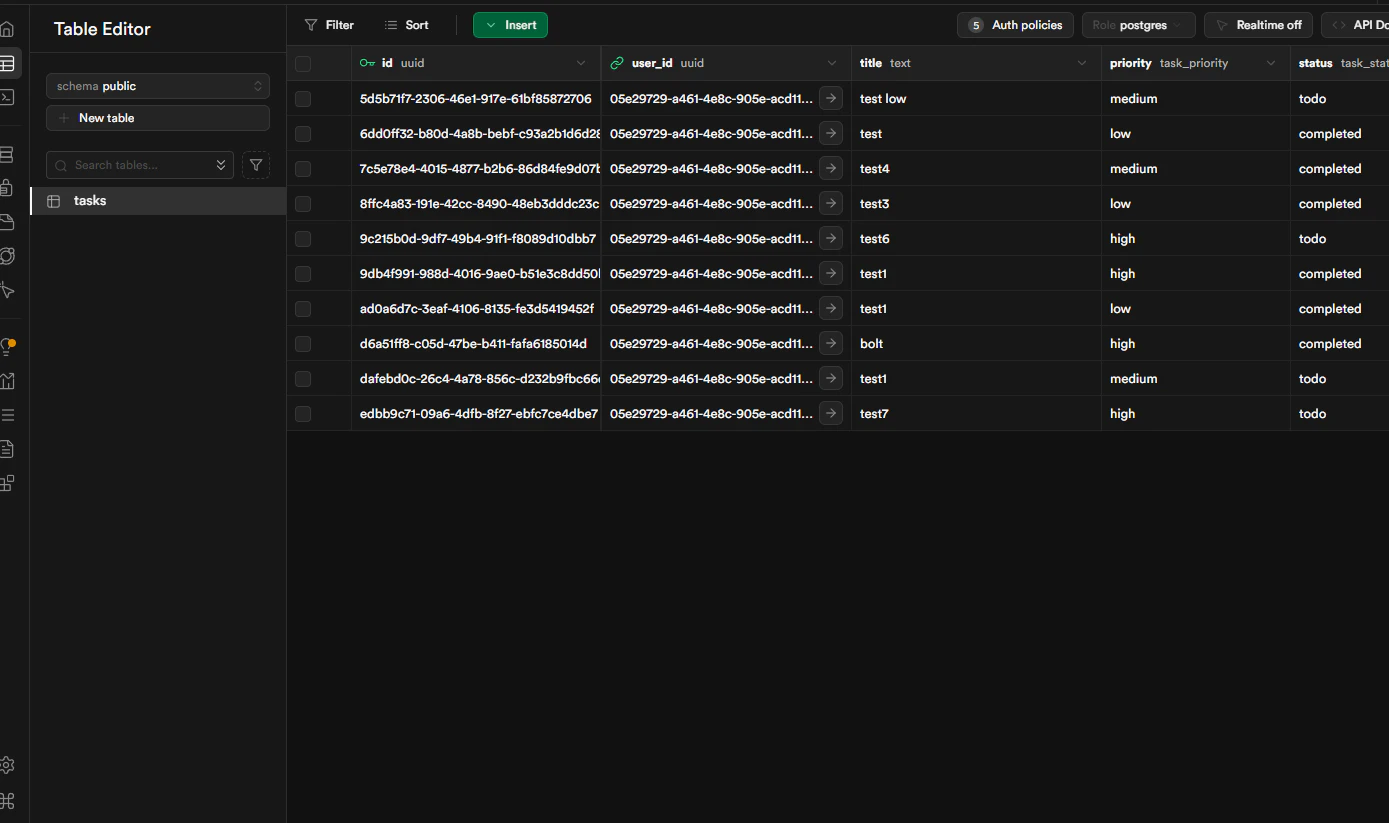Image resolution: width=1389 pixels, height=823 pixels.
Task: Open the API Docs document icon
Action: click(7, 449)
